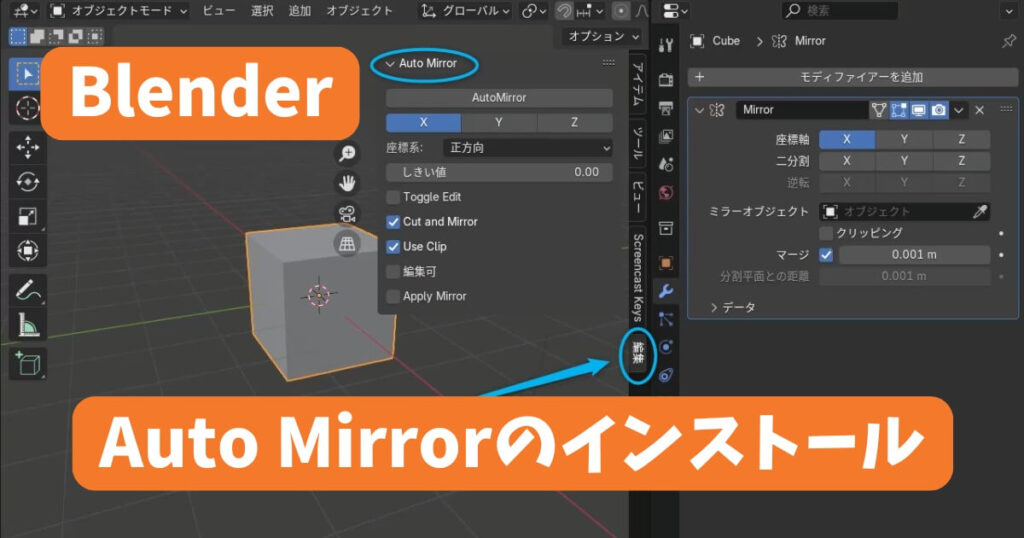Image resolution: width=1024 pixels, height=538 pixels.
Task: Open the Object Constraints properties tab
Action: [x=665, y=375]
